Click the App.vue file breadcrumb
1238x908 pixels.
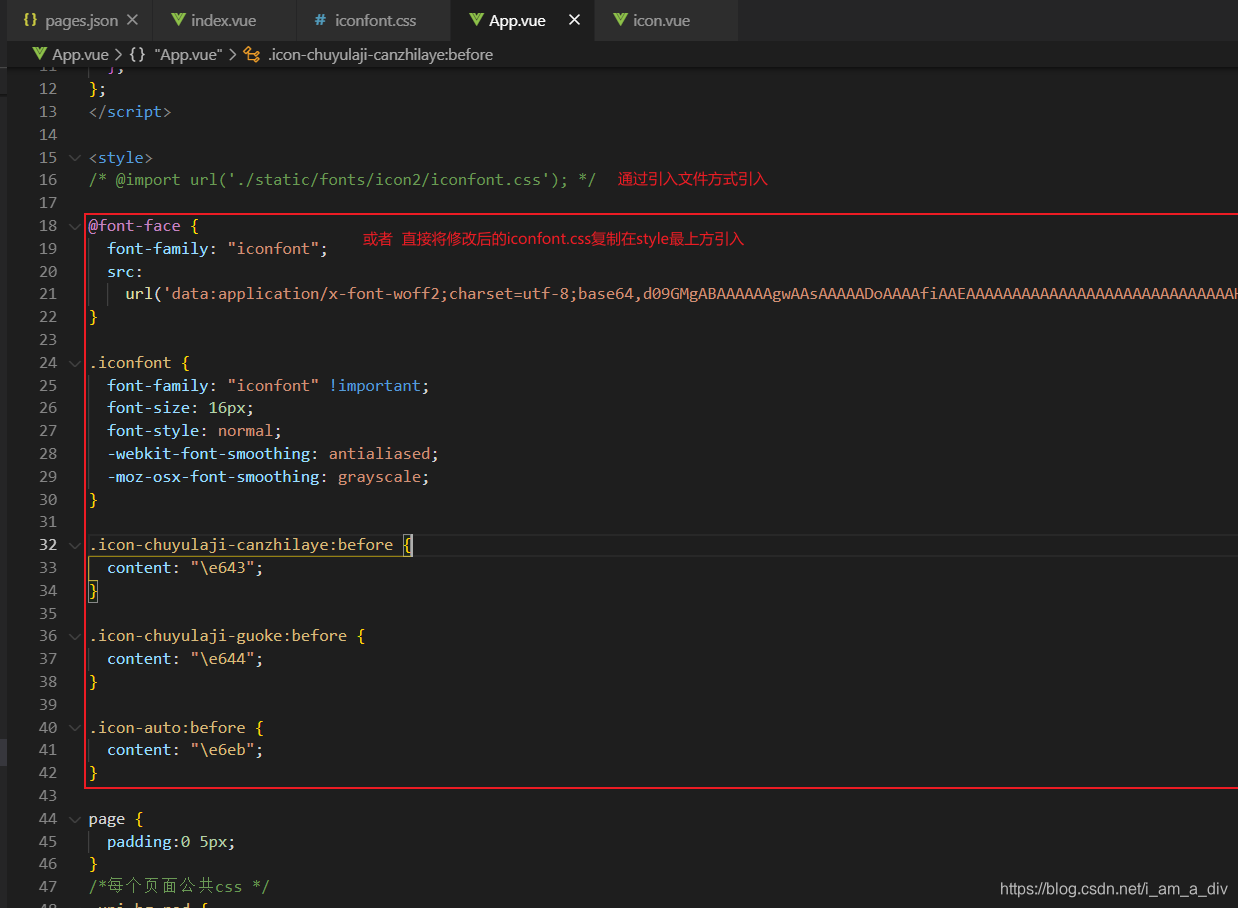coord(80,55)
